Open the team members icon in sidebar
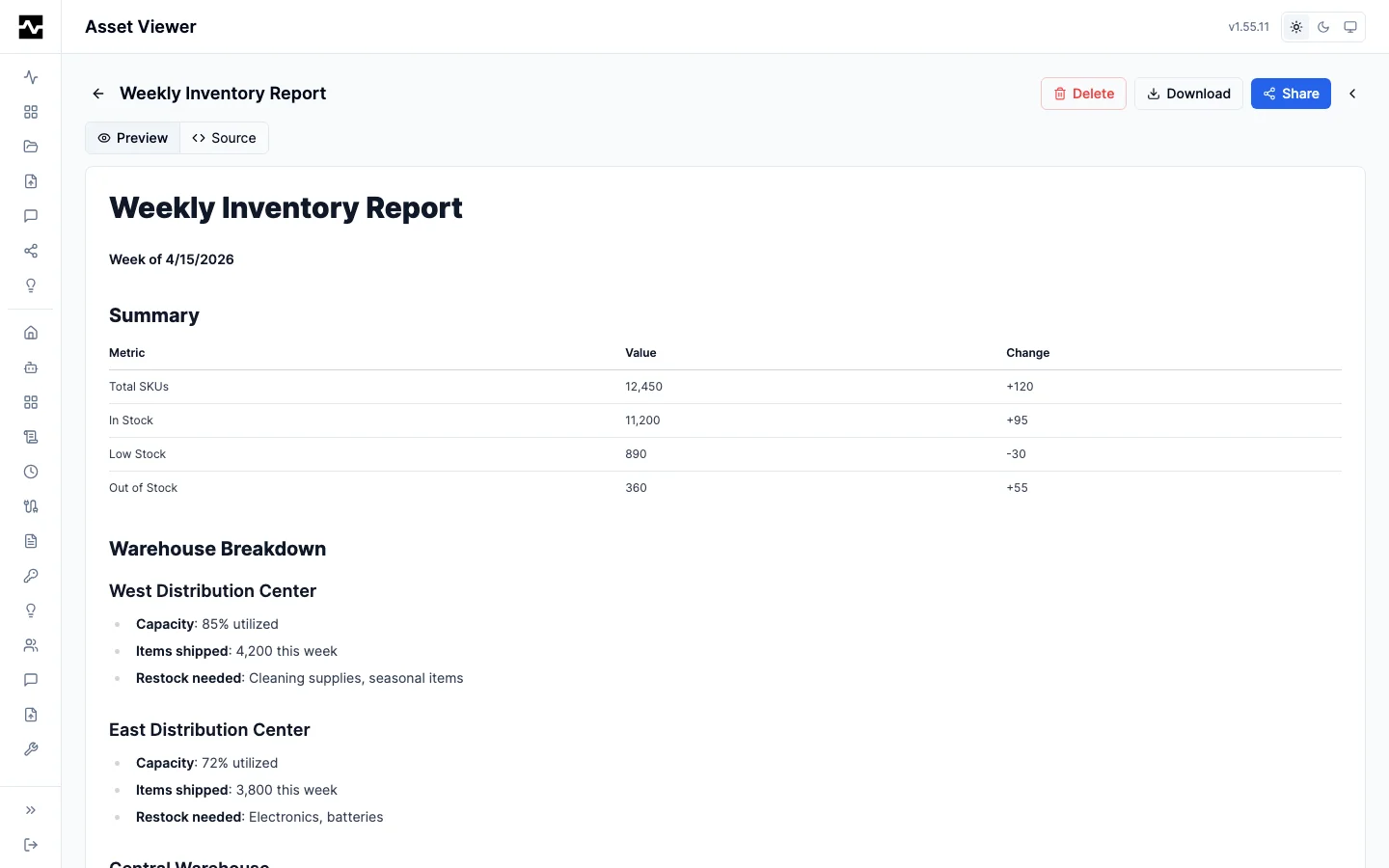Image resolution: width=1389 pixels, height=868 pixels. tap(31, 645)
